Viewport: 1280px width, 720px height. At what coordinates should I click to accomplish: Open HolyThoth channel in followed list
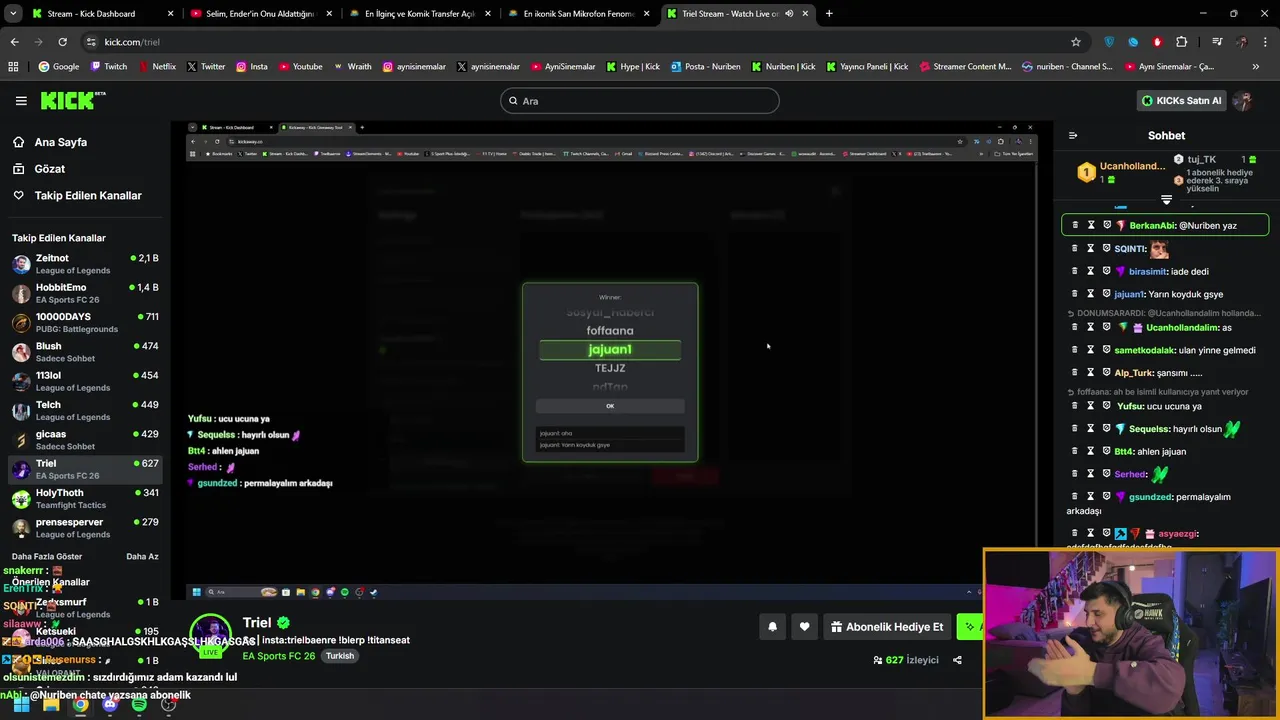click(85, 498)
